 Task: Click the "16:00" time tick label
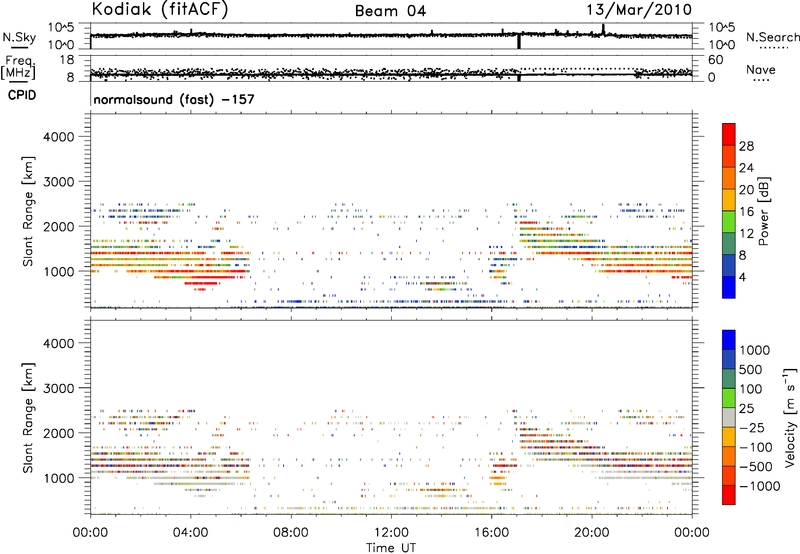click(491, 533)
